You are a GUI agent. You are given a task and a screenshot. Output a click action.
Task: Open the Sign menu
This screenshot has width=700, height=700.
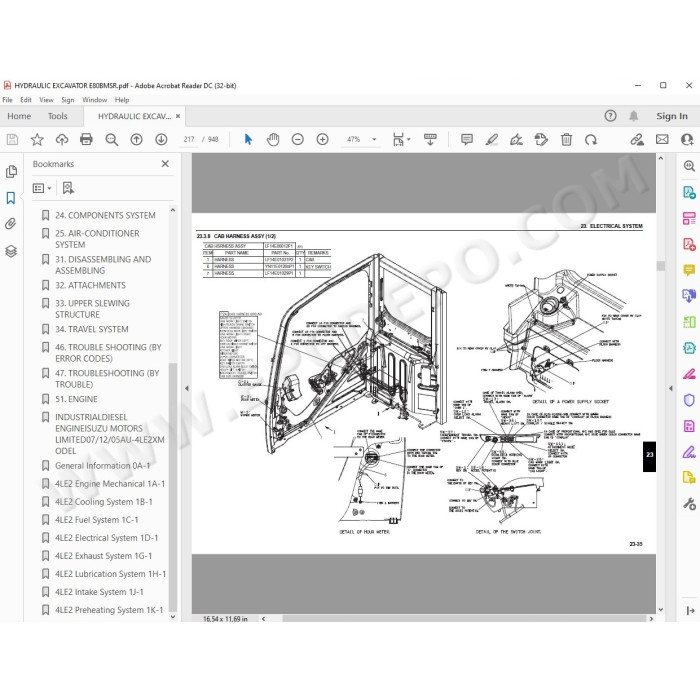click(x=68, y=100)
